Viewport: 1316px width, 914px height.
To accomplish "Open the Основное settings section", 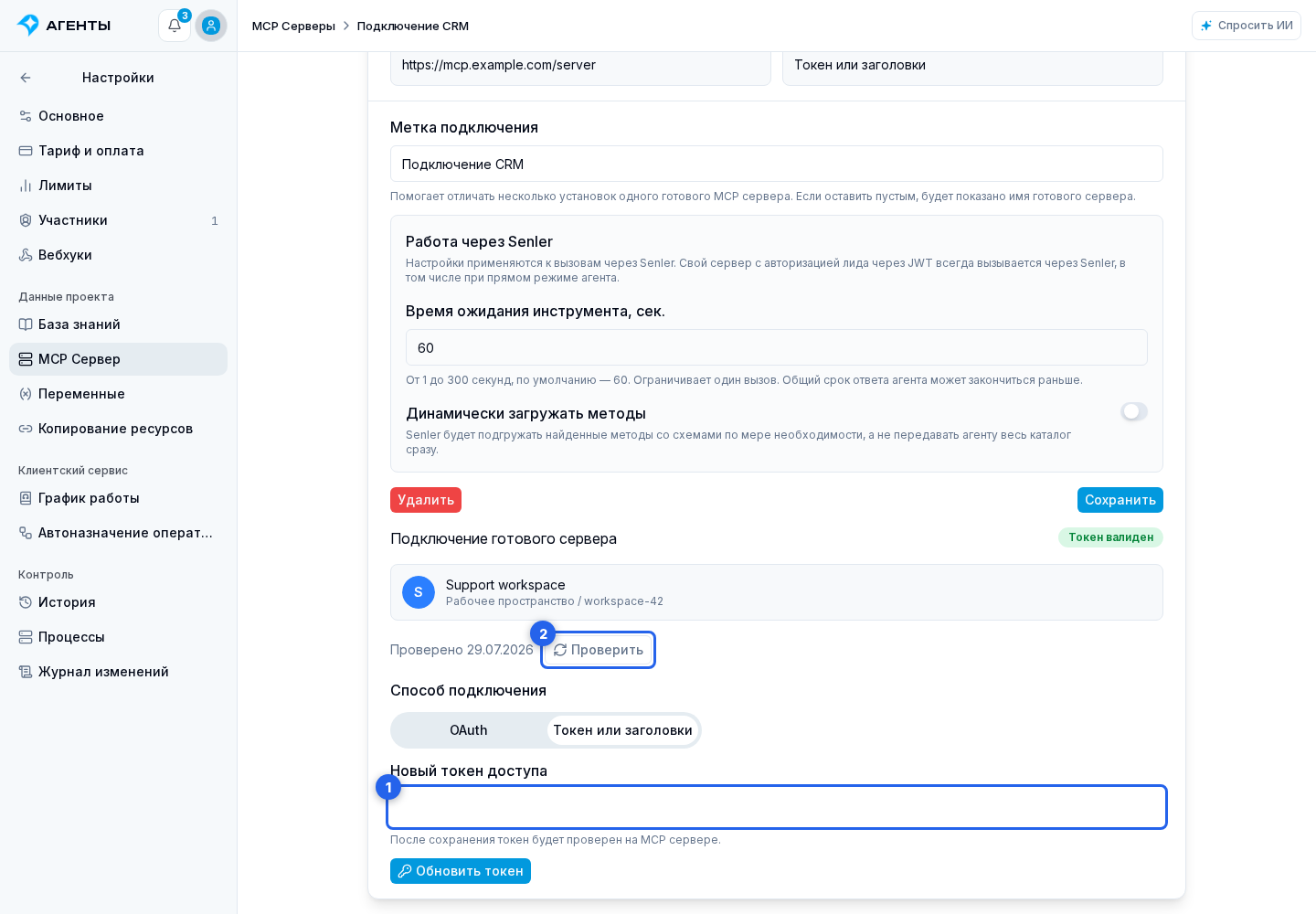I will point(118,116).
